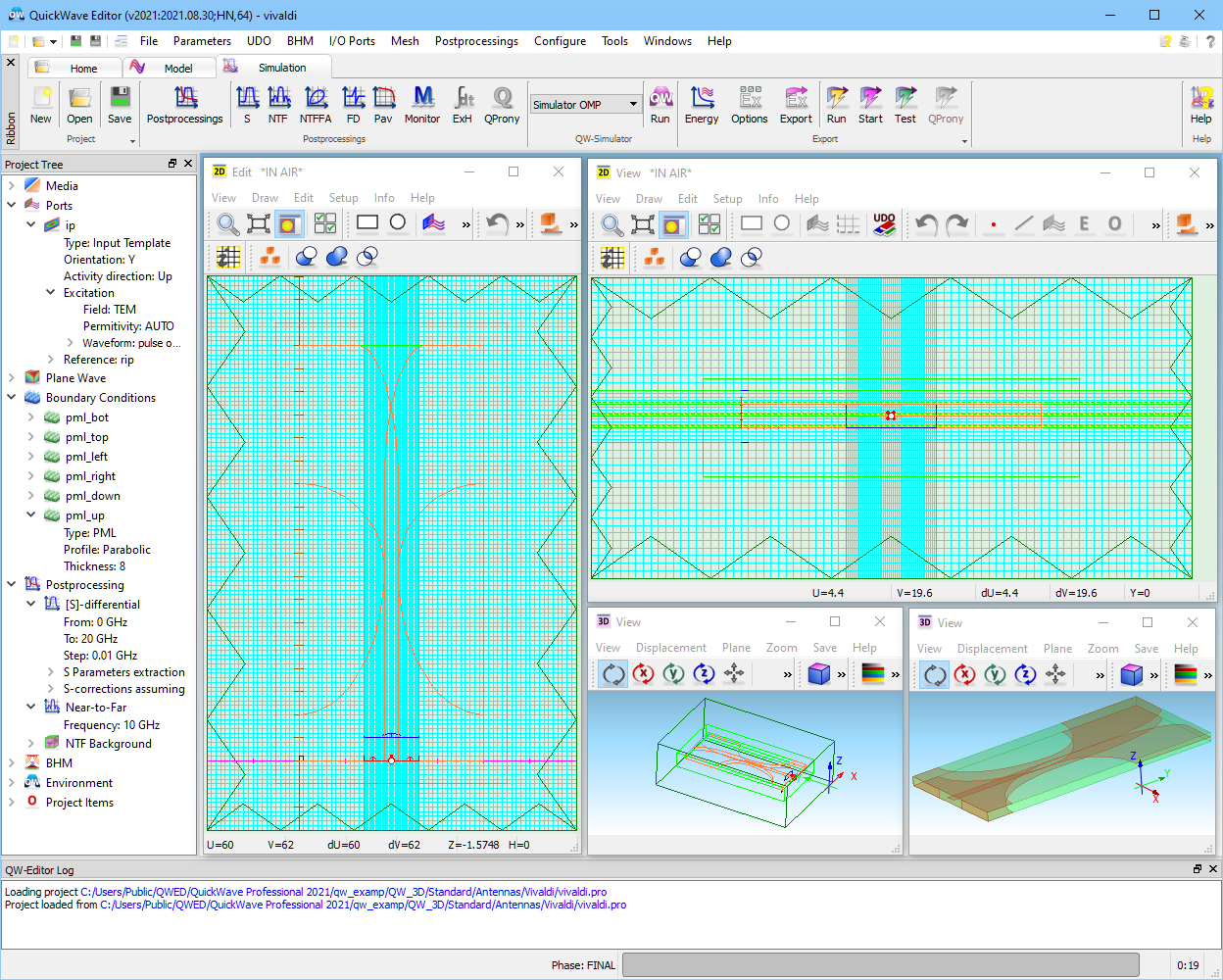Screen dimensions: 1223x980
Task: Select the Pav postprocessing icon
Action: [x=383, y=106]
